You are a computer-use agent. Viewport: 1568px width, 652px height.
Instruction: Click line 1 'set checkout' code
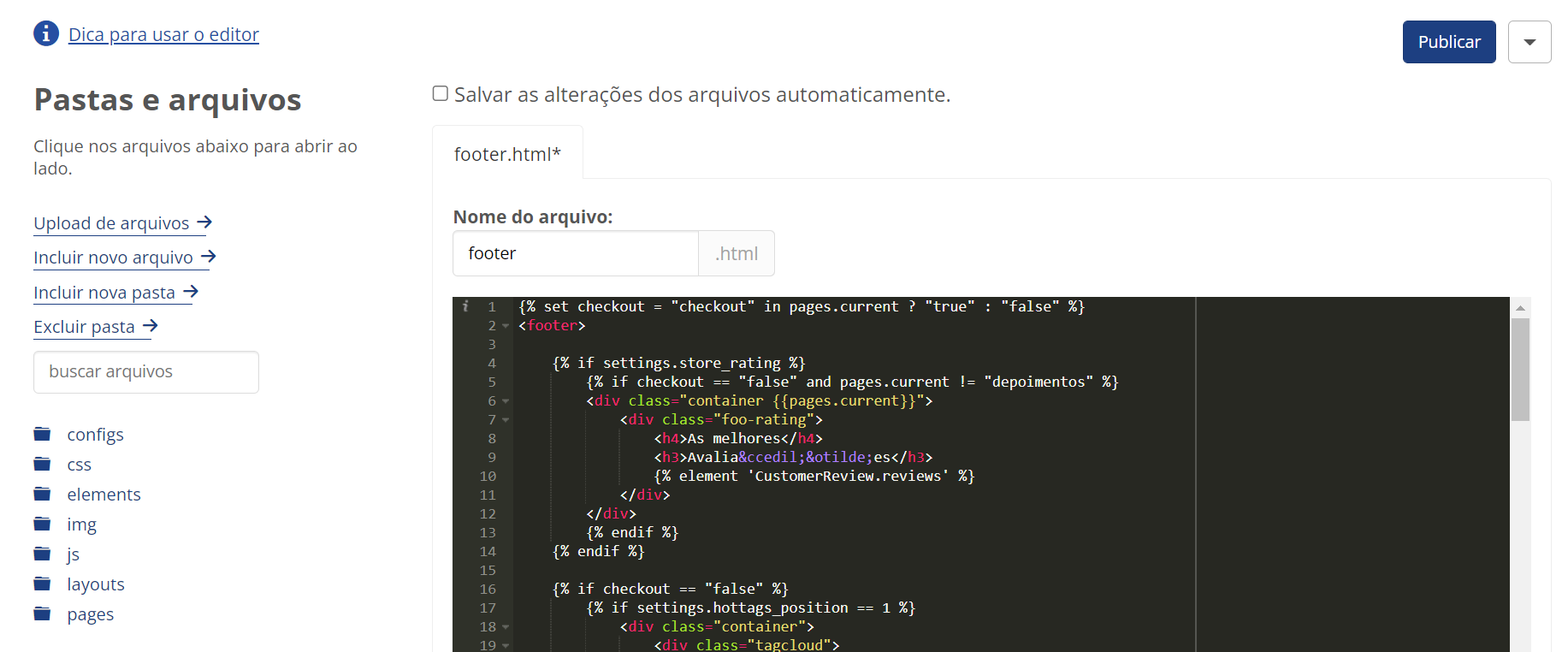point(802,306)
